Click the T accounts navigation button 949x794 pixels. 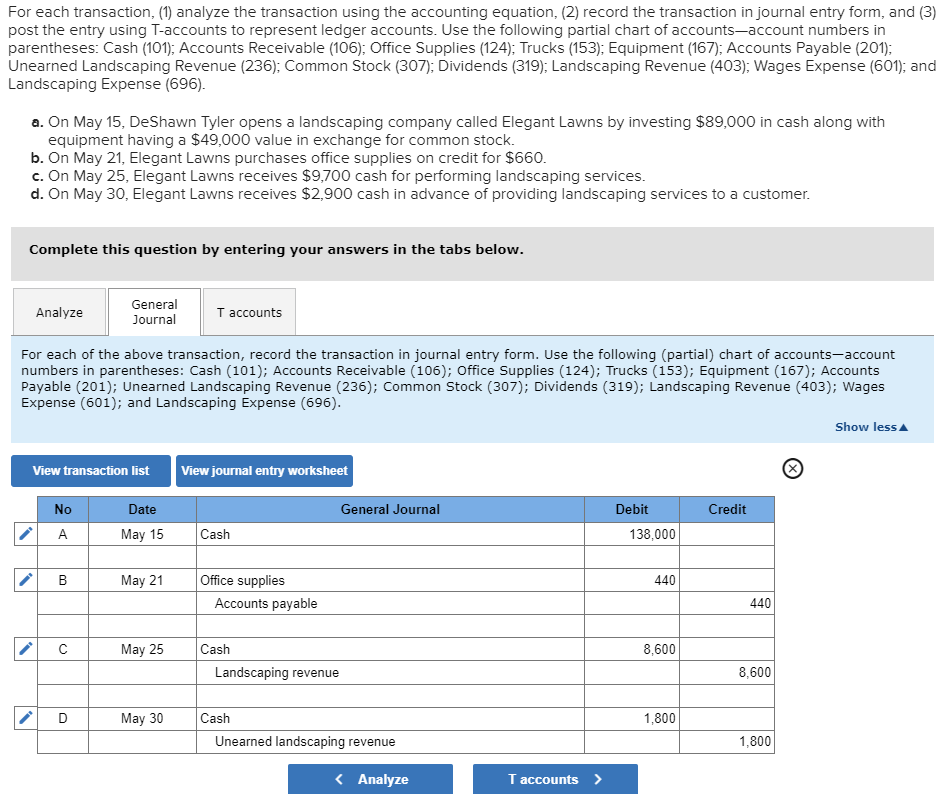(555, 779)
